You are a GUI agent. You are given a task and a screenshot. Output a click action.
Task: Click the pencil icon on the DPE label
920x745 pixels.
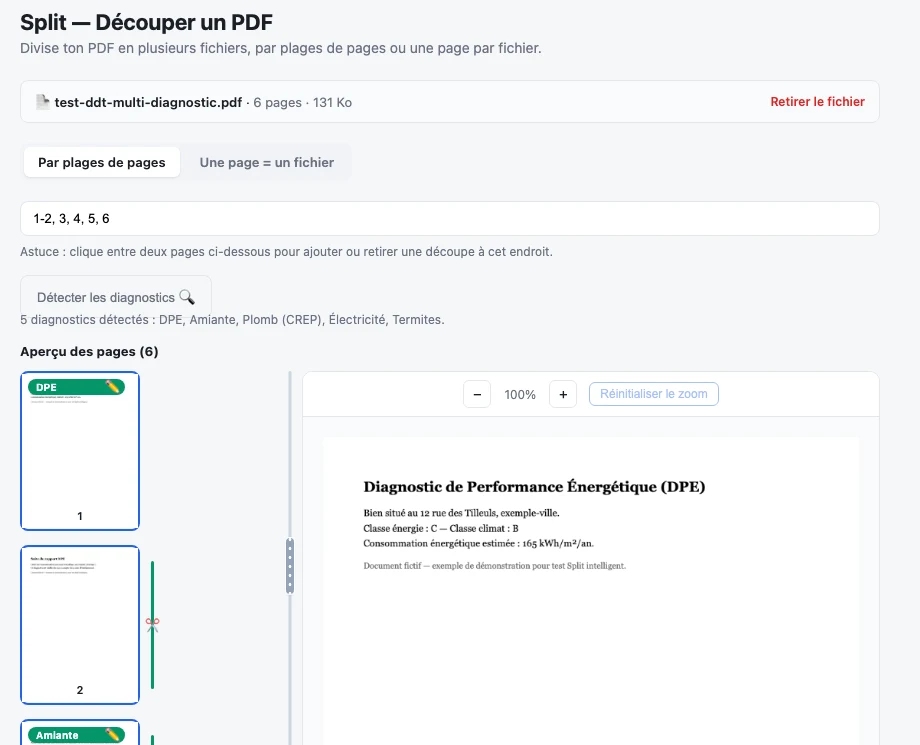[x=113, y=387]
